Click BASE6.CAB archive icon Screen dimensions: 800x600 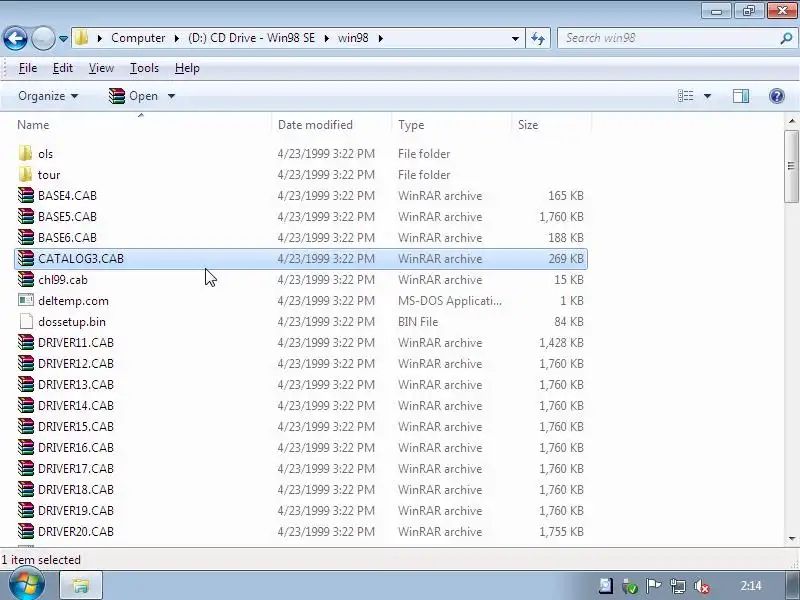pos(26,237)
